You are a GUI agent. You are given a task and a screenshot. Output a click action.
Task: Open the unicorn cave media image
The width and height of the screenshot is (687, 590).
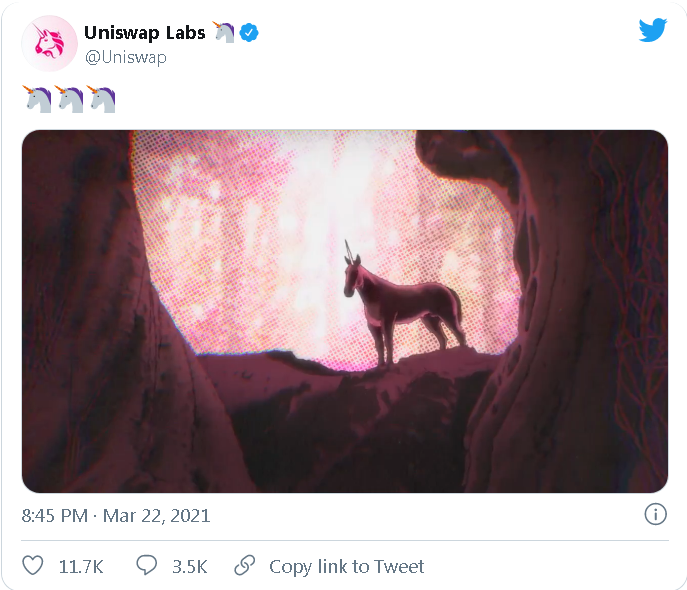345,311
